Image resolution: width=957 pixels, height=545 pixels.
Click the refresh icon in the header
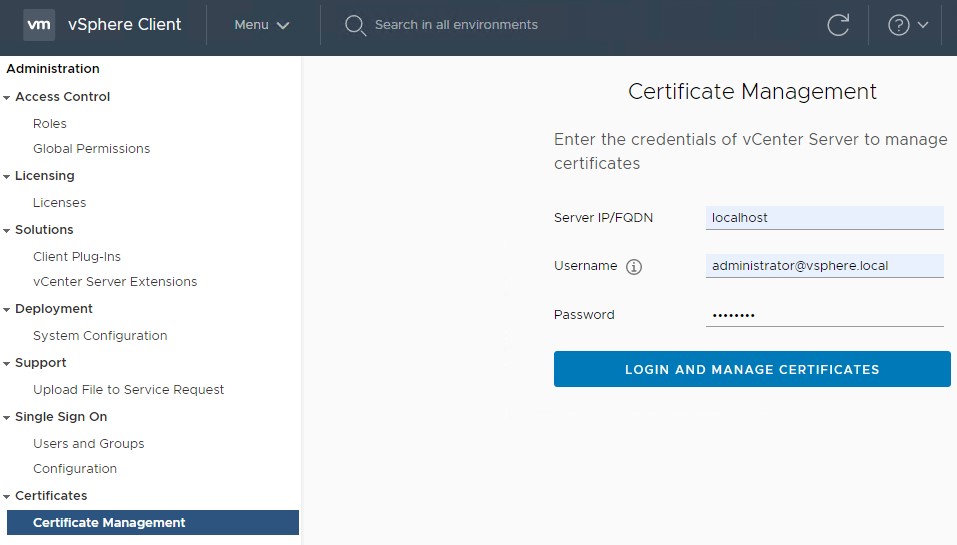(838, 25)
